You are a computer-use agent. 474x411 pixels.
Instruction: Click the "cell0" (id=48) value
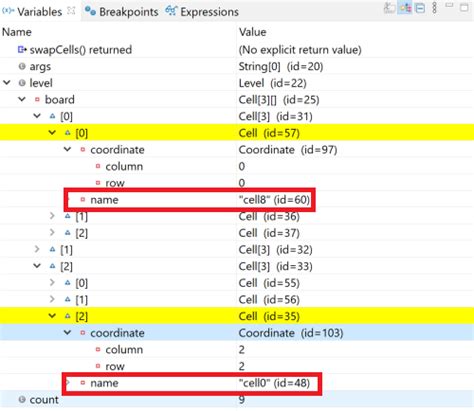click(274, 383)
